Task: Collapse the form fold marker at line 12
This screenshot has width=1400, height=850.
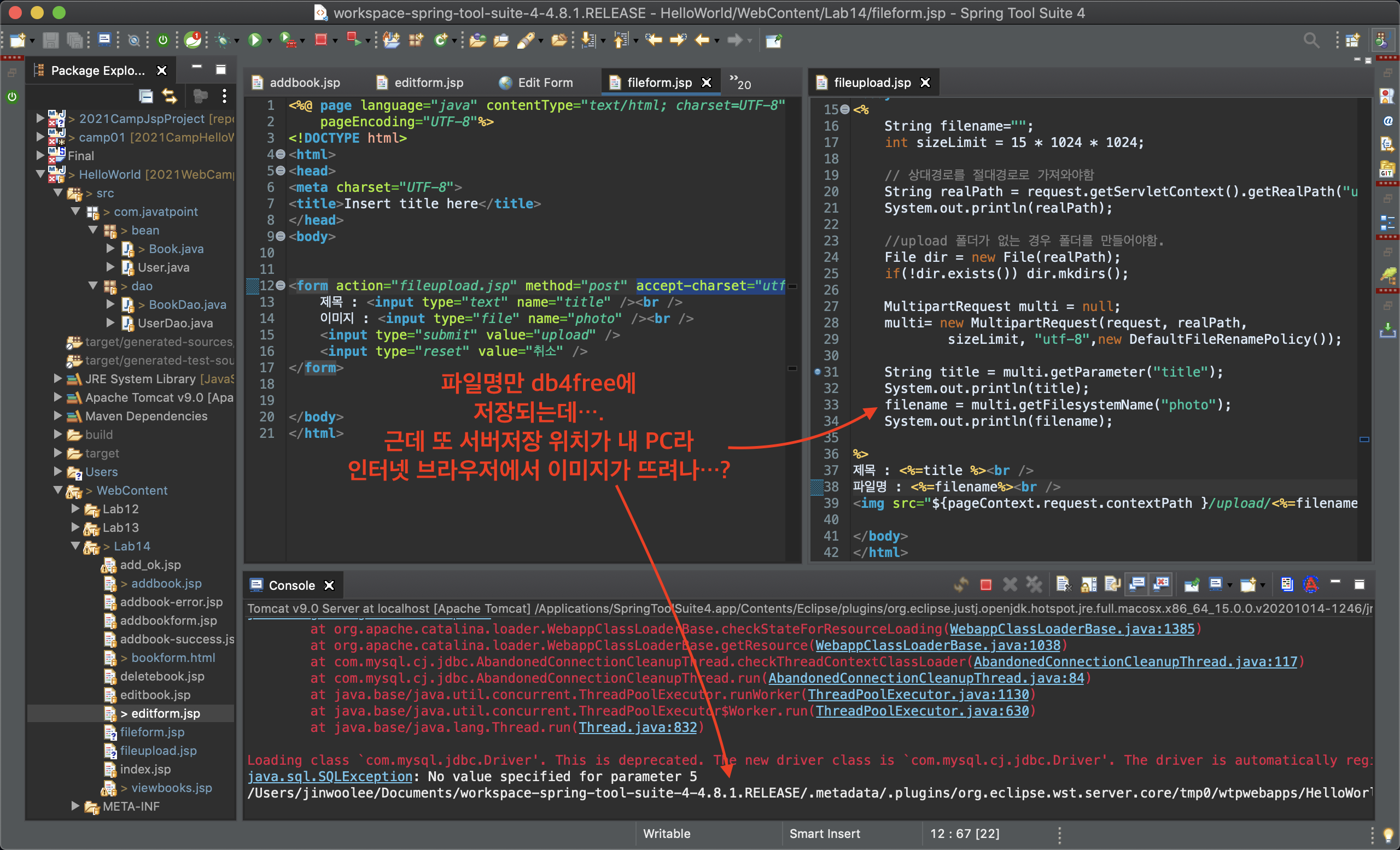Action: 281,285
